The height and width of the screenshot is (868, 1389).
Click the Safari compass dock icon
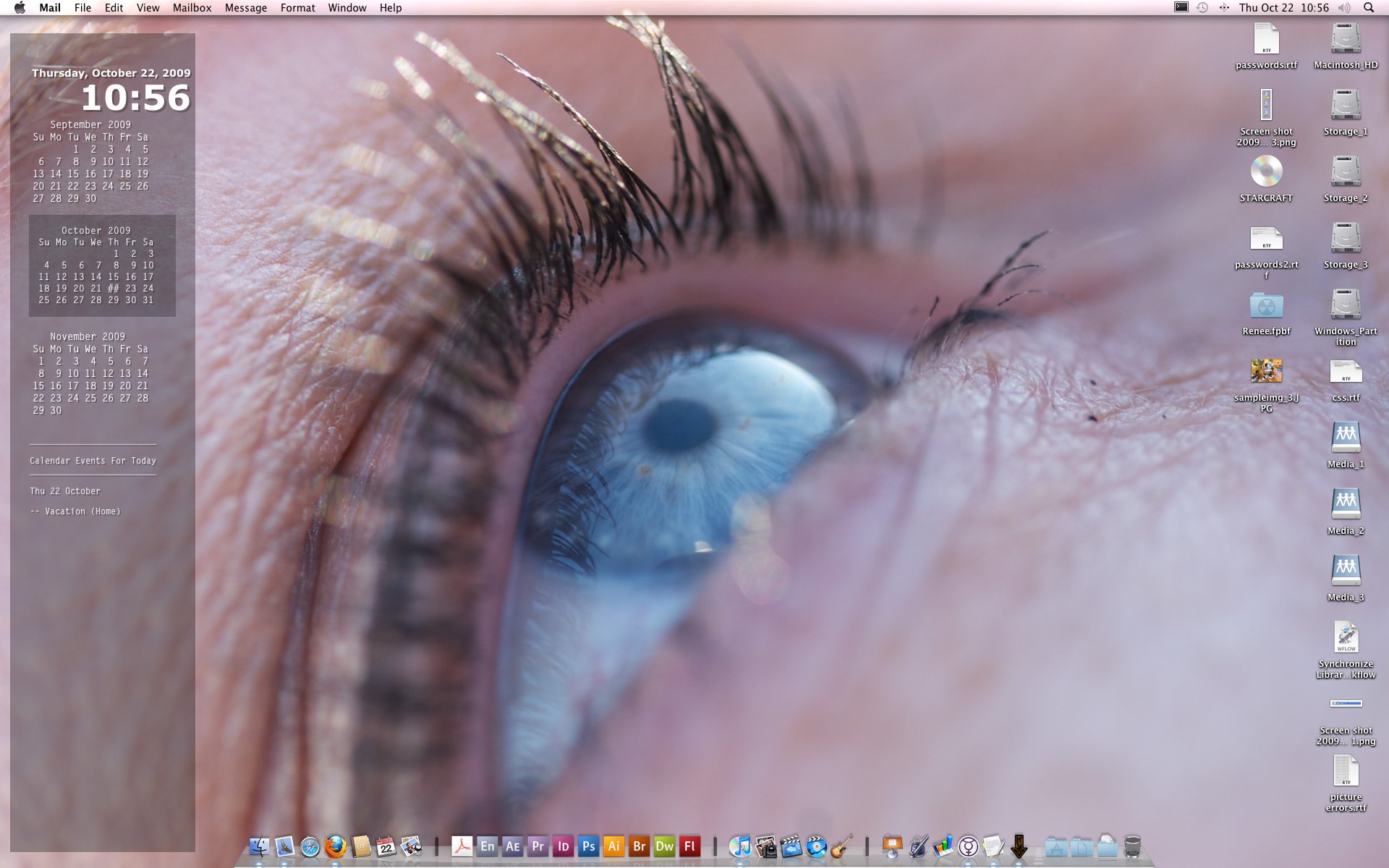pos(310,846)
